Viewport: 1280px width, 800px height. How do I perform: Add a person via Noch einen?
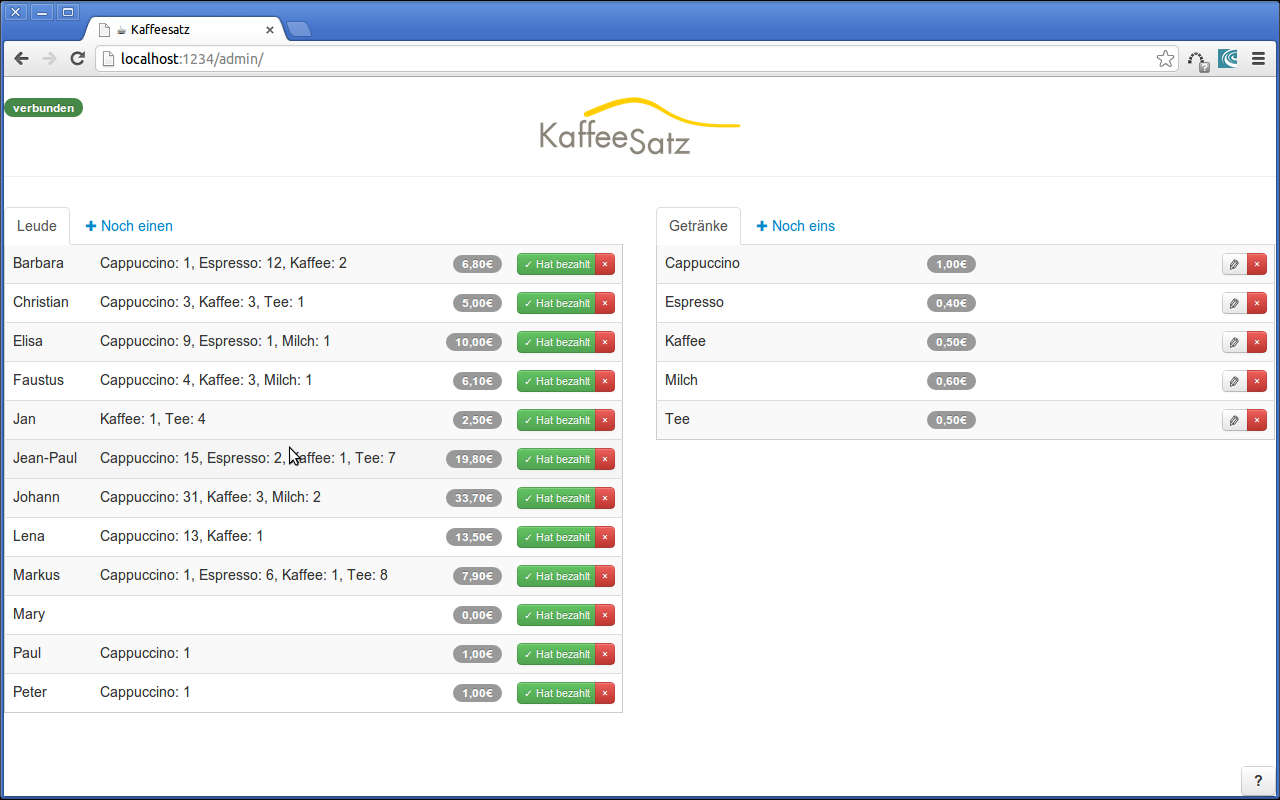[129, 226]
